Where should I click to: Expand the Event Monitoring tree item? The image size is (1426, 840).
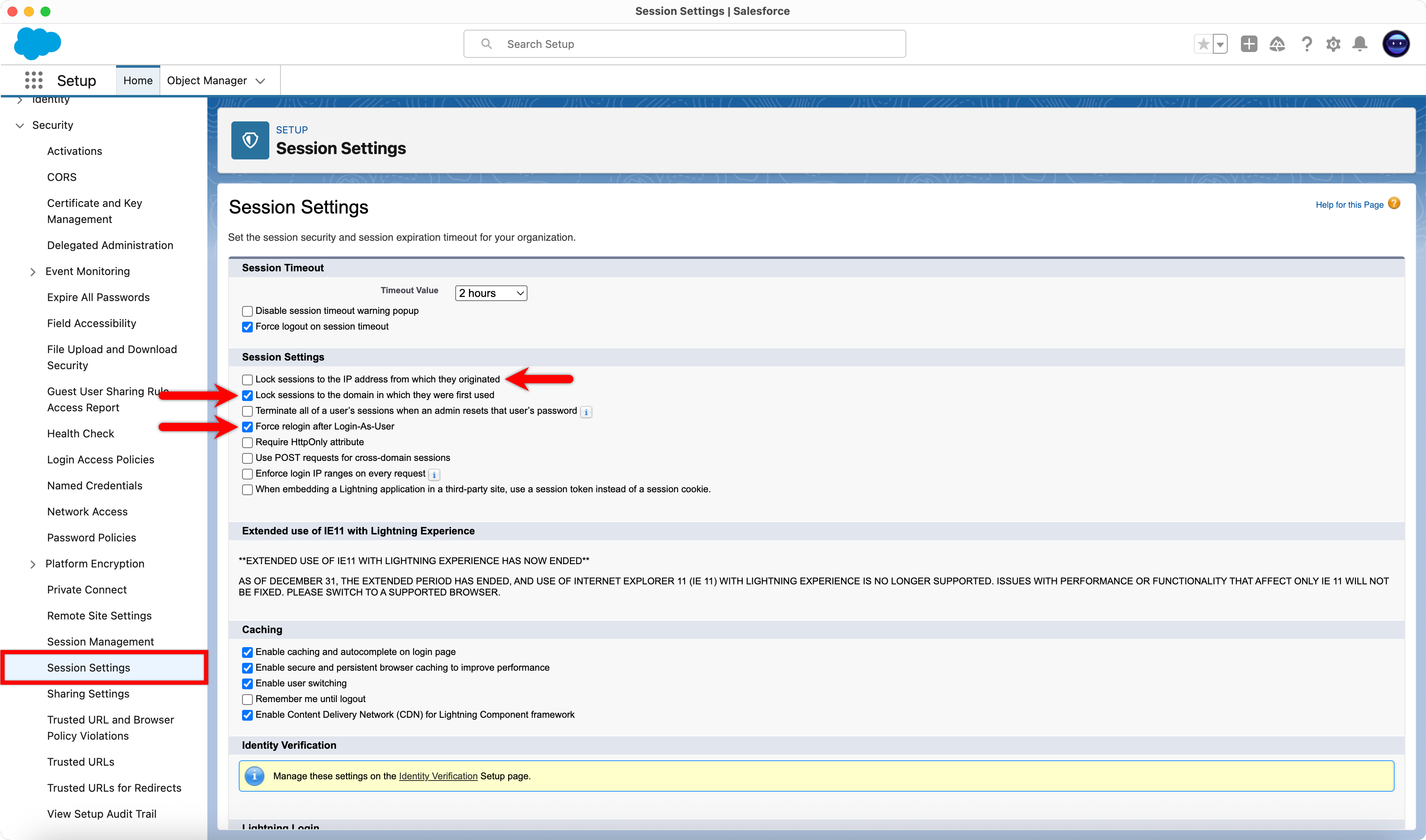[x=33, y=272]
